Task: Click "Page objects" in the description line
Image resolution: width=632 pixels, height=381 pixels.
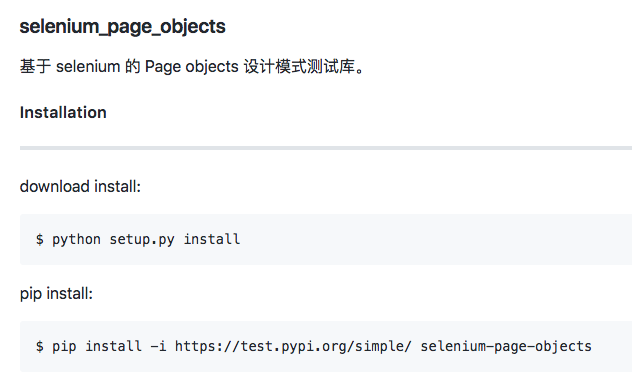Action: 192,67
